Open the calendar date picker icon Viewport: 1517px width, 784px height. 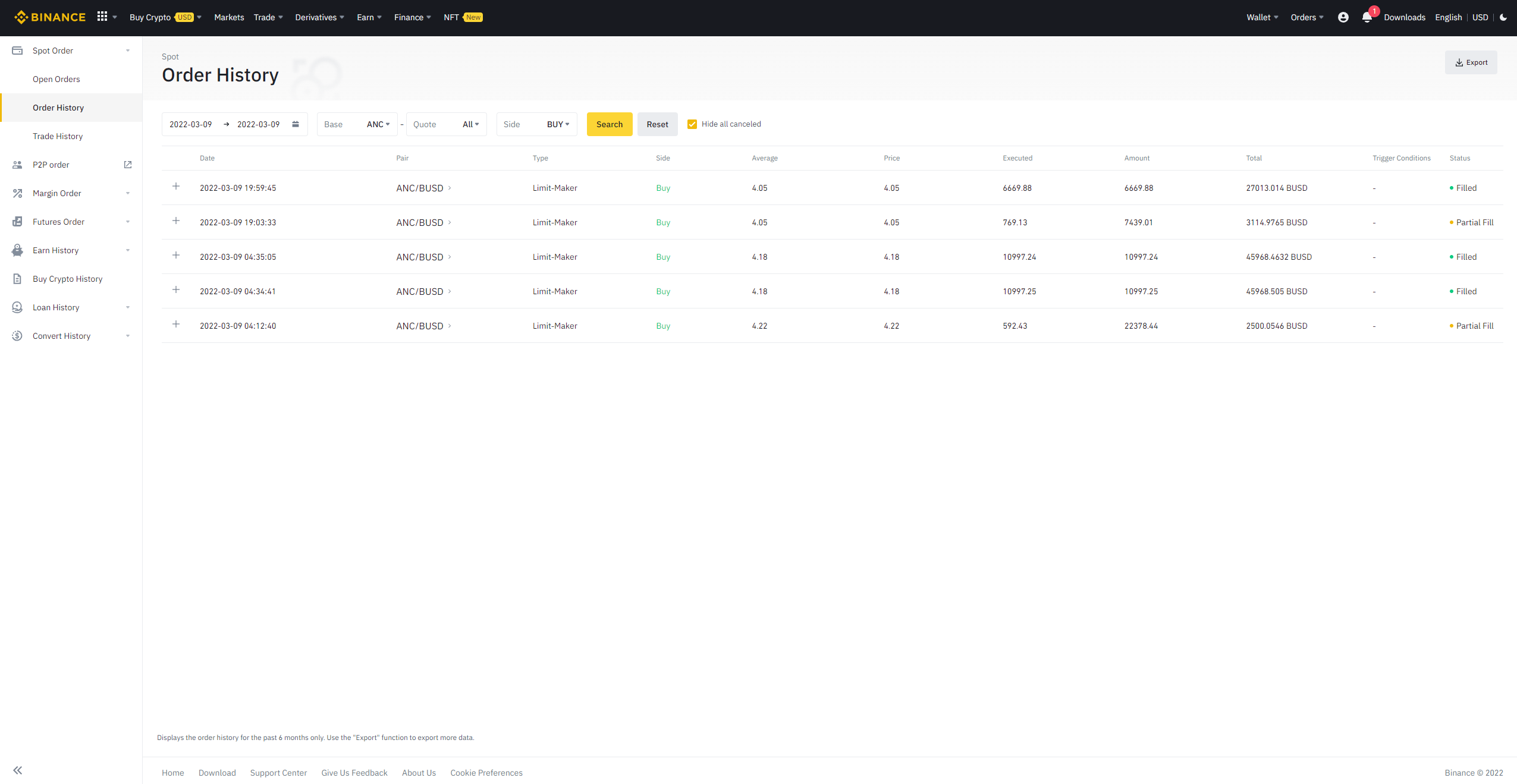(295, 124)
